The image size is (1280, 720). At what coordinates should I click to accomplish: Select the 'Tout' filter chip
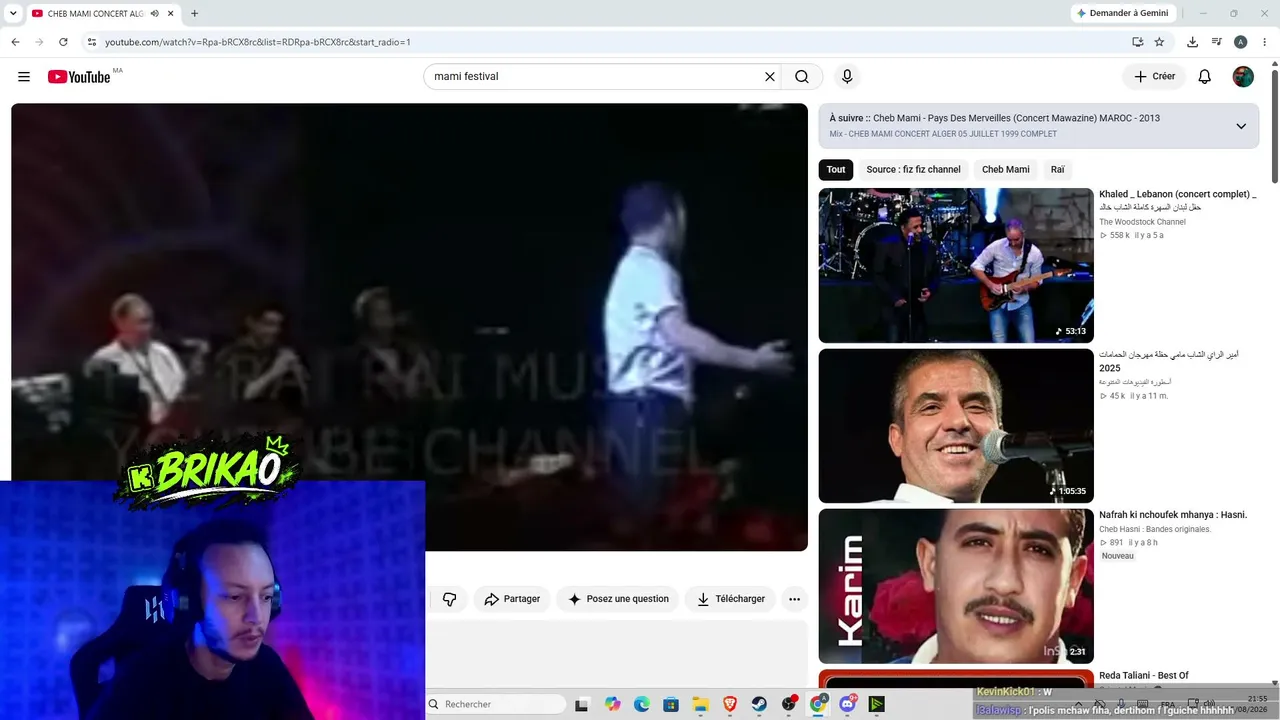click(836, 170)
